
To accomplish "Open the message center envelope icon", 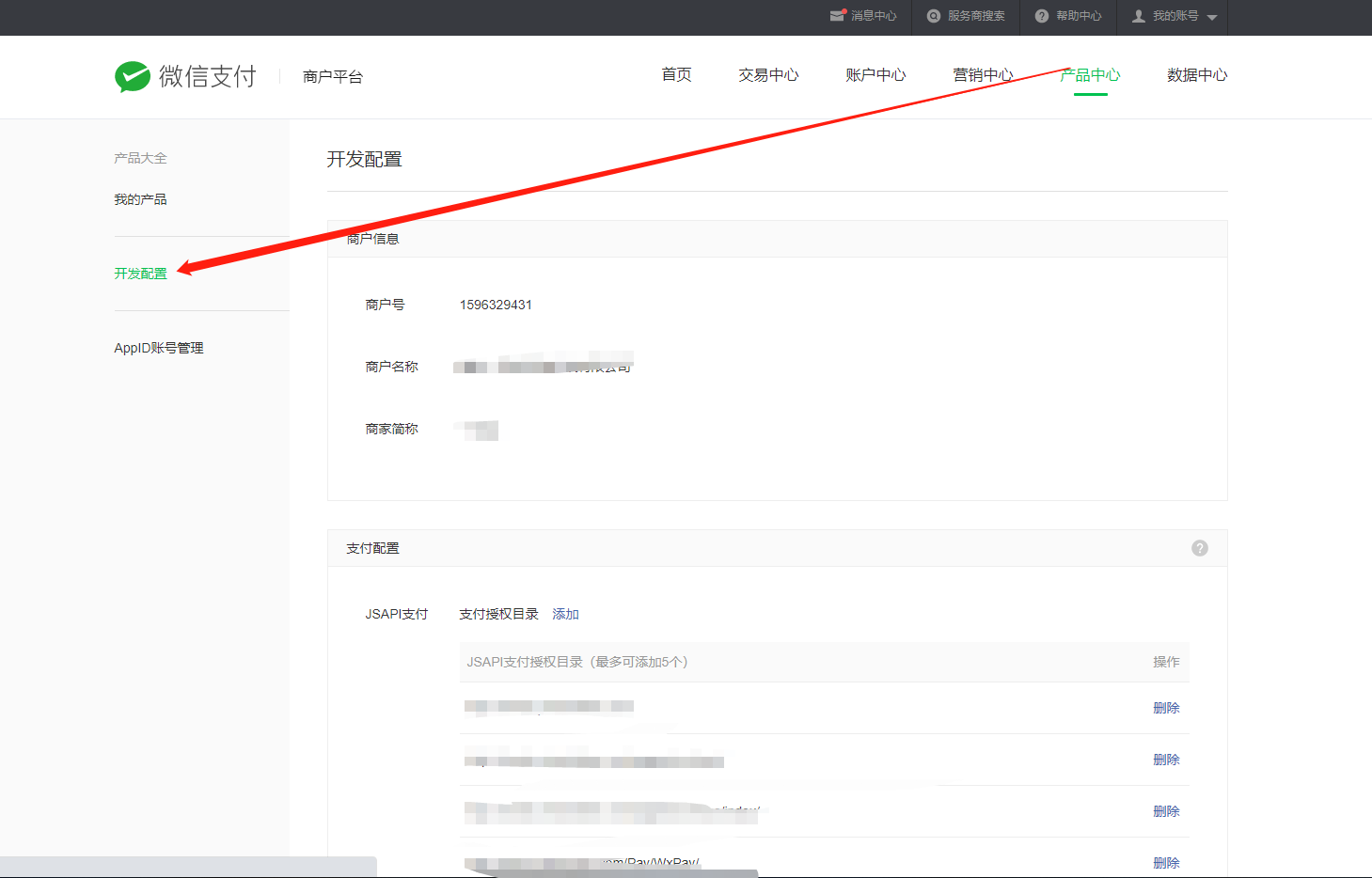I will point(837,16).
